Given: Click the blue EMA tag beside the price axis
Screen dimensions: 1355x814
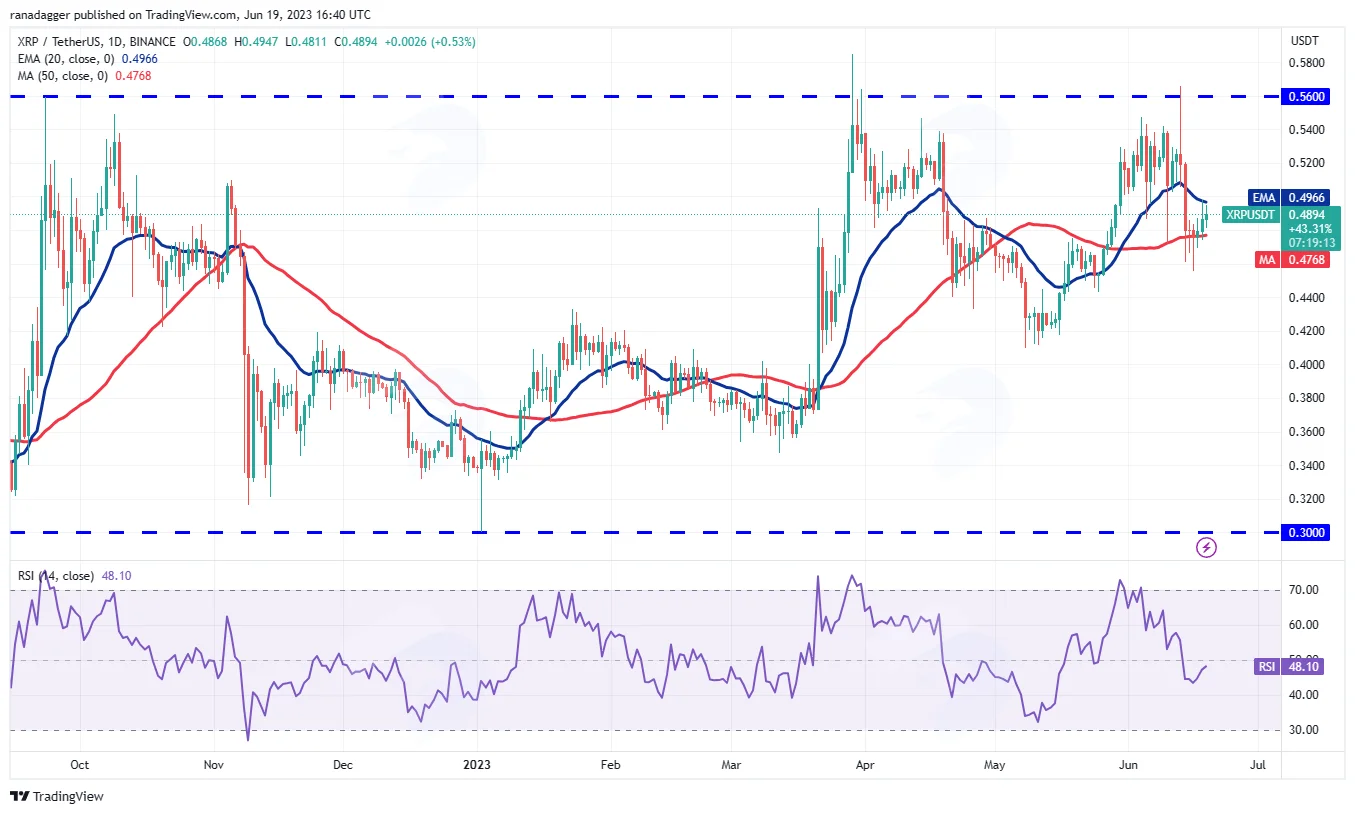Looking at the screenshot, I should [1263, 198].
